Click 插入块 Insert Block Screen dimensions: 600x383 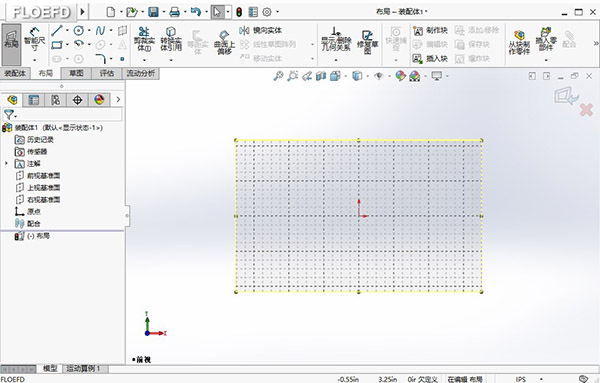point(430,59)
